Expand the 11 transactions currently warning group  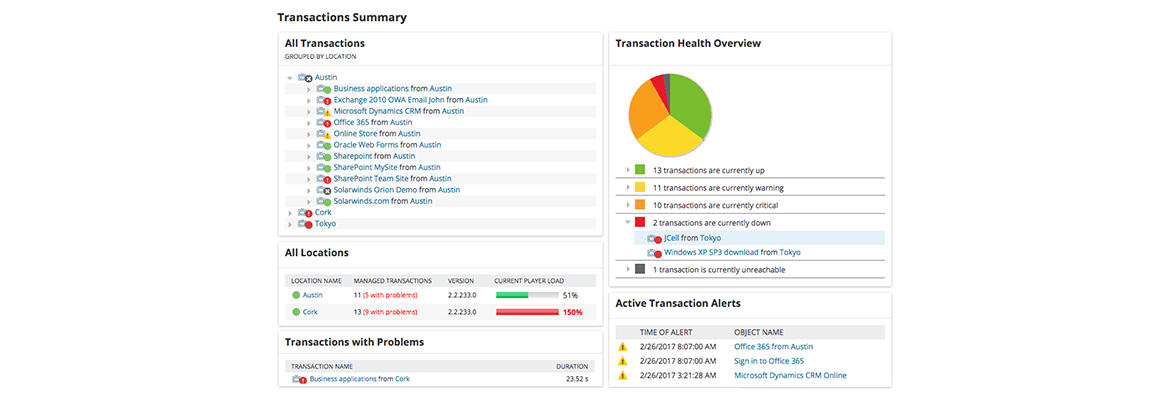[628, 187]
